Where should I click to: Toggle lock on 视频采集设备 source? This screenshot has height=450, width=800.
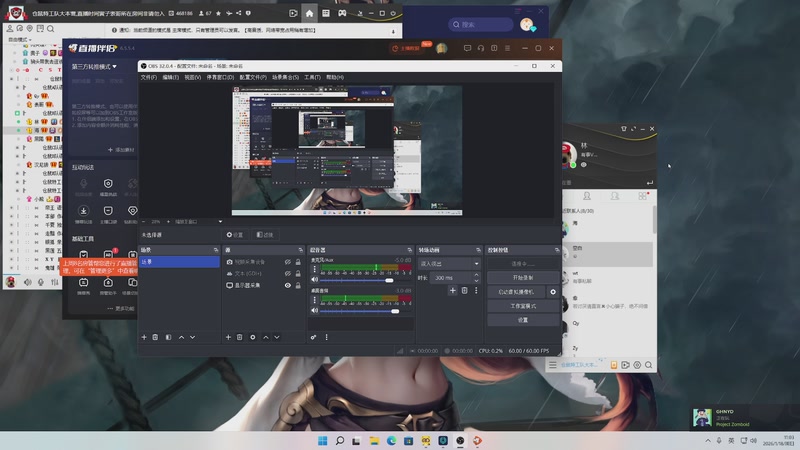point(298,262)
